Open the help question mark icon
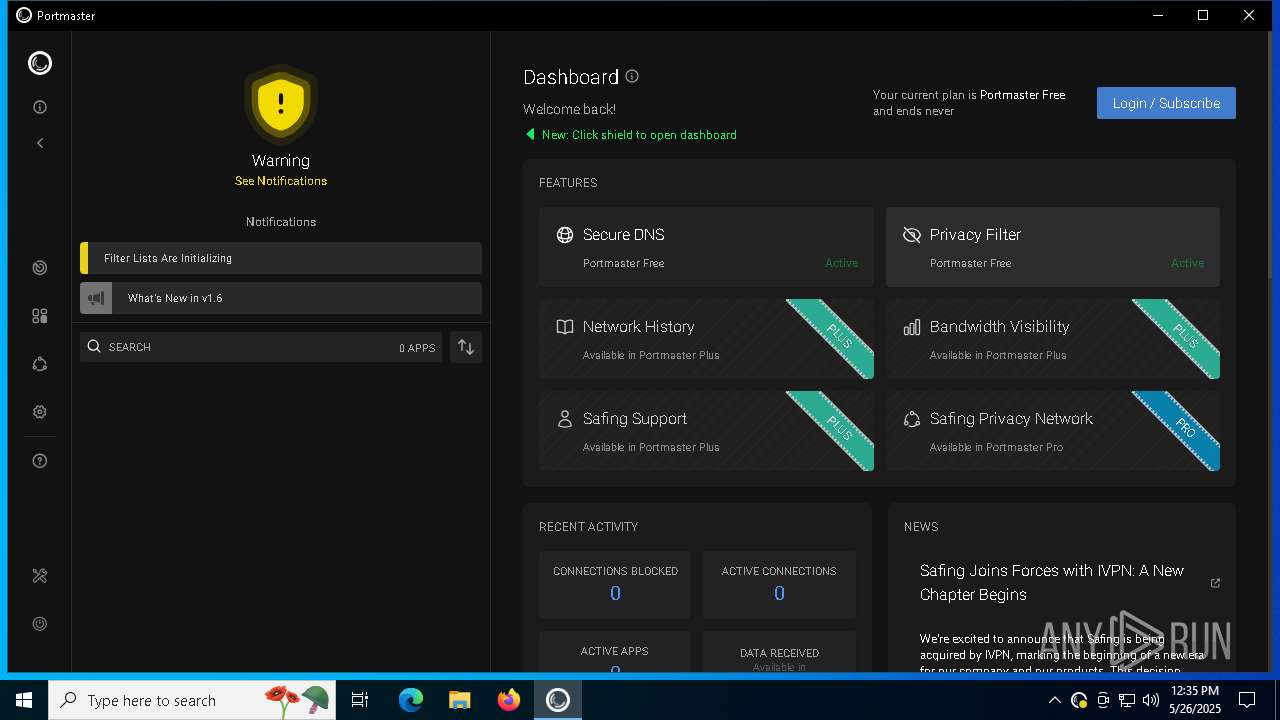1280x720 pixels. coord(40,461)
